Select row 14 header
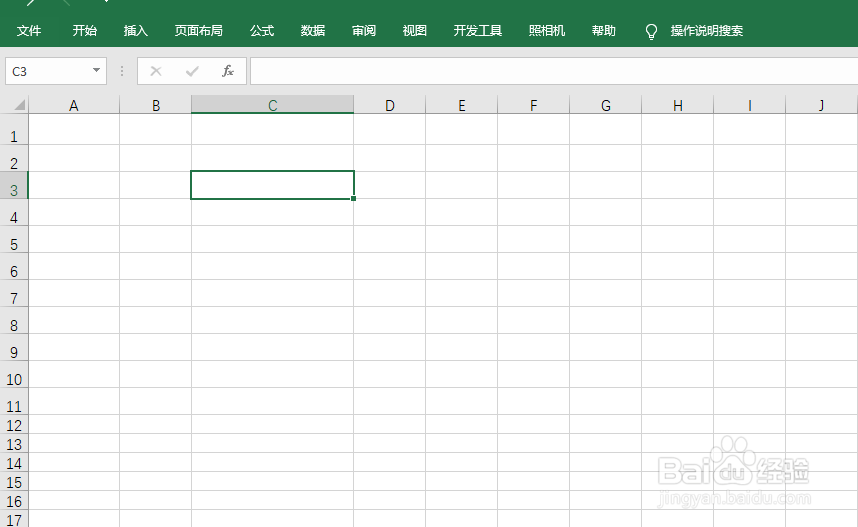The height and width of the screenshot is (527, 858). point(14,463)
